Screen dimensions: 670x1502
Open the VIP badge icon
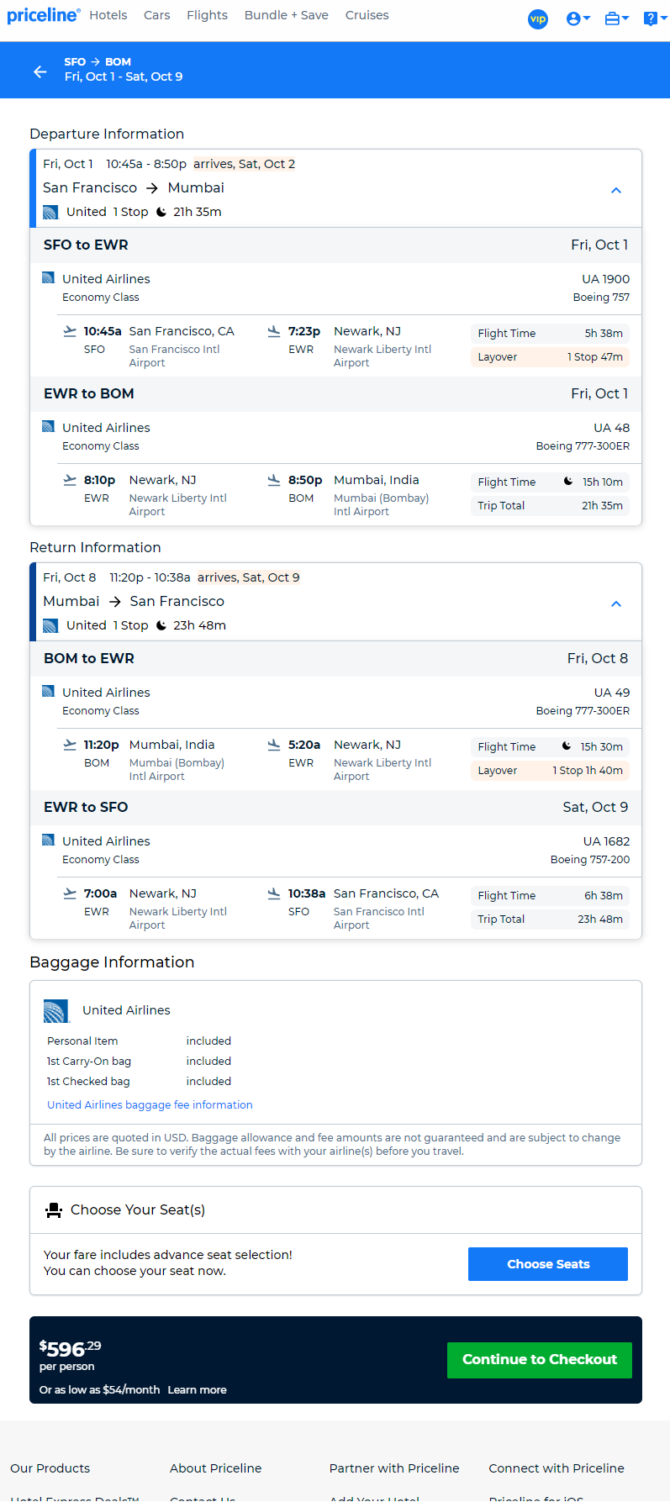tap(538, 19)
